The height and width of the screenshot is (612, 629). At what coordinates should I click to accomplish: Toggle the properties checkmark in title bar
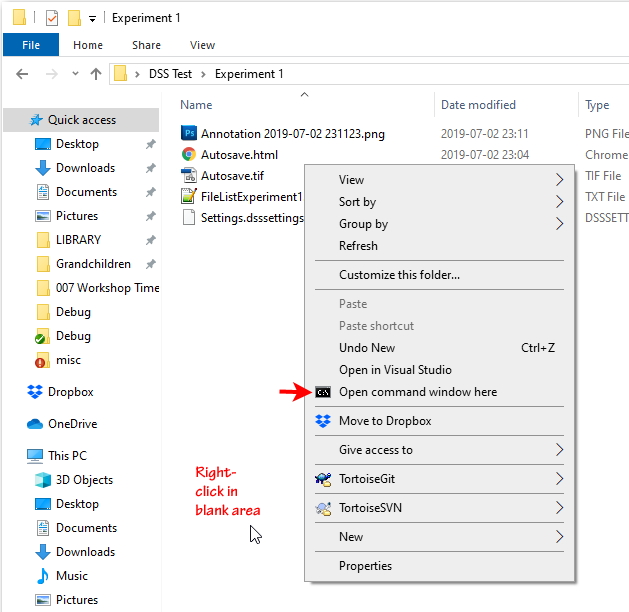52,18
